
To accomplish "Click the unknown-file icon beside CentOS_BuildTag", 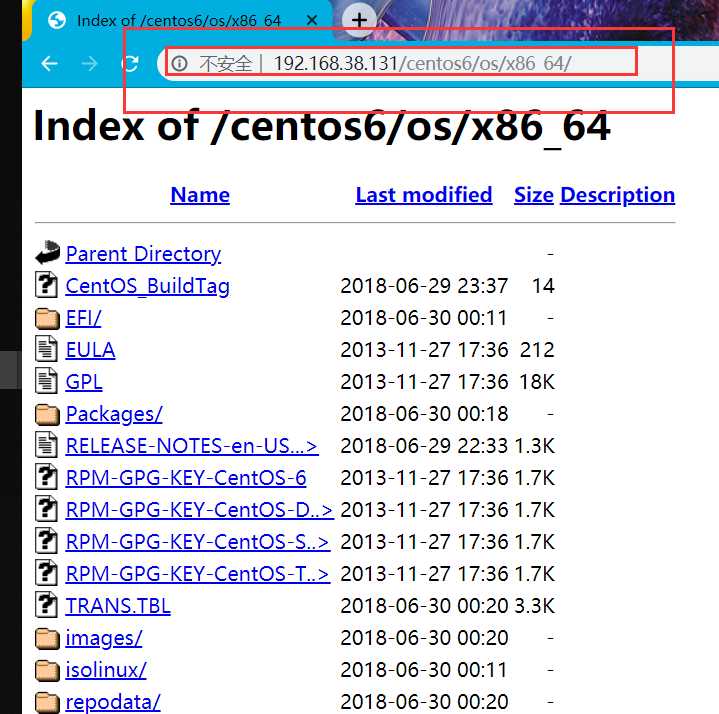I will coord(46,284).
